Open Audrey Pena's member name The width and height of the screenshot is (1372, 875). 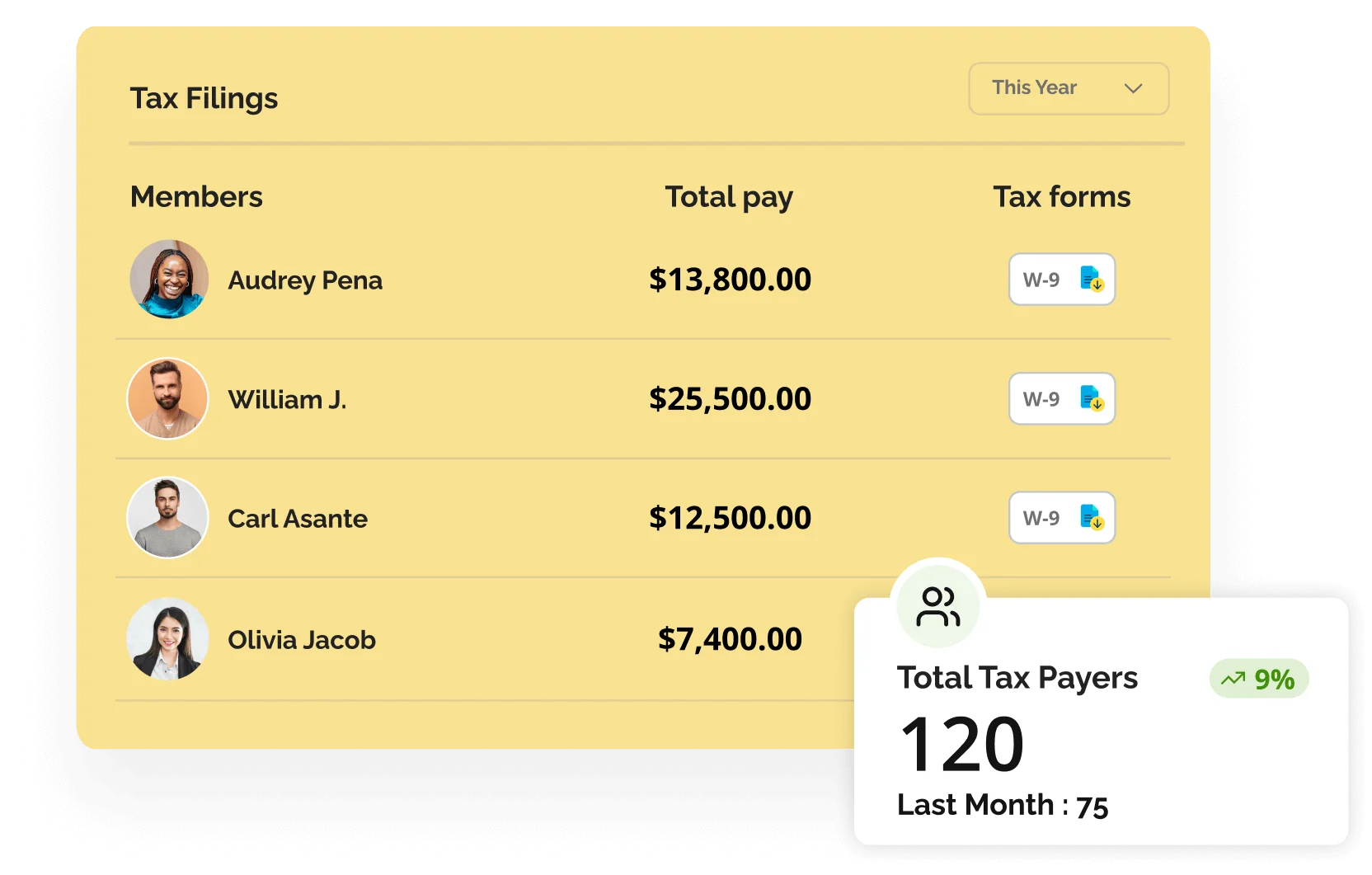coord(305,280)
